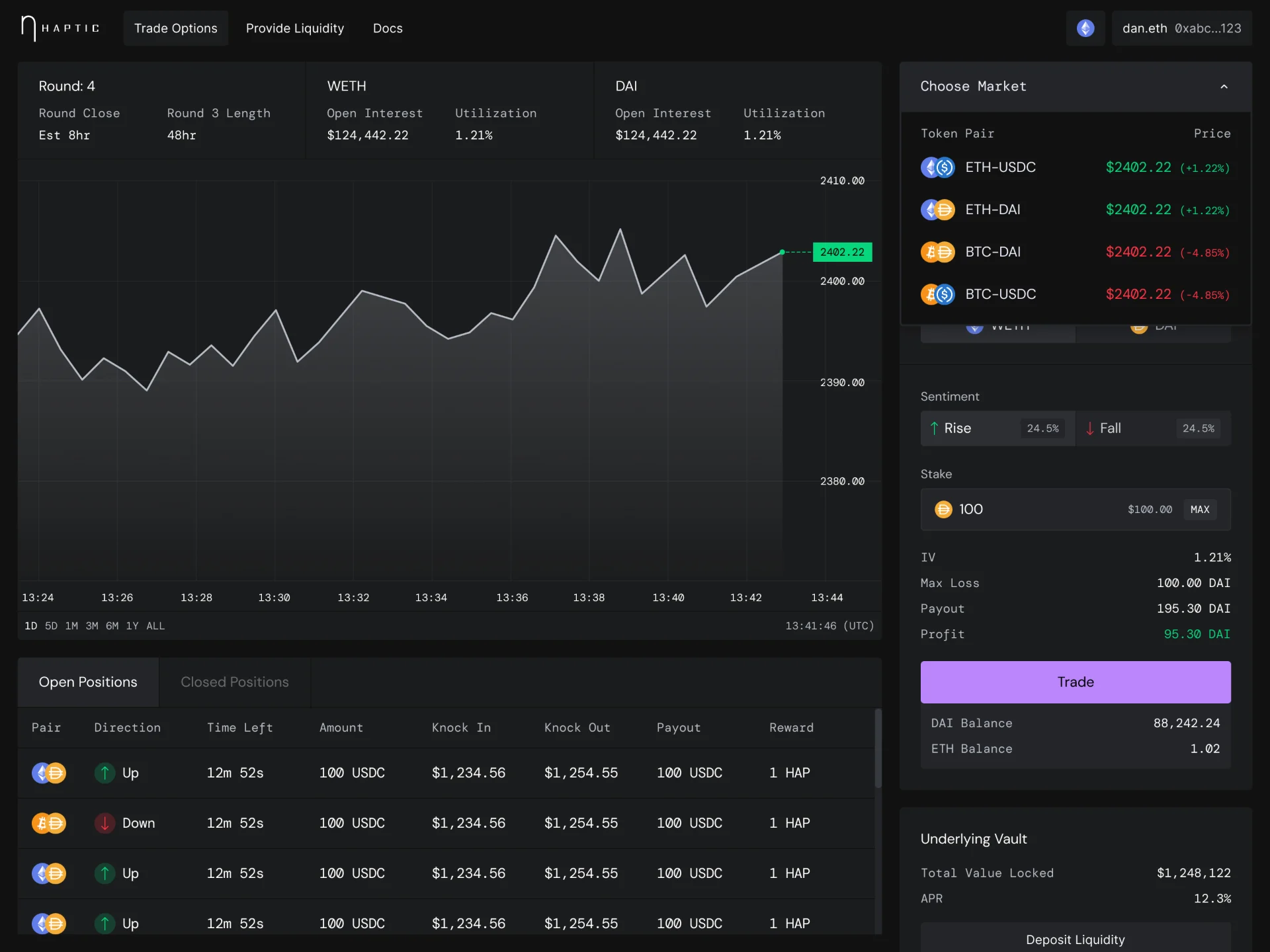1270x952 pixels.
Task: Click the BTC pair icon in Down position row
Action: (x=49, y=823)
